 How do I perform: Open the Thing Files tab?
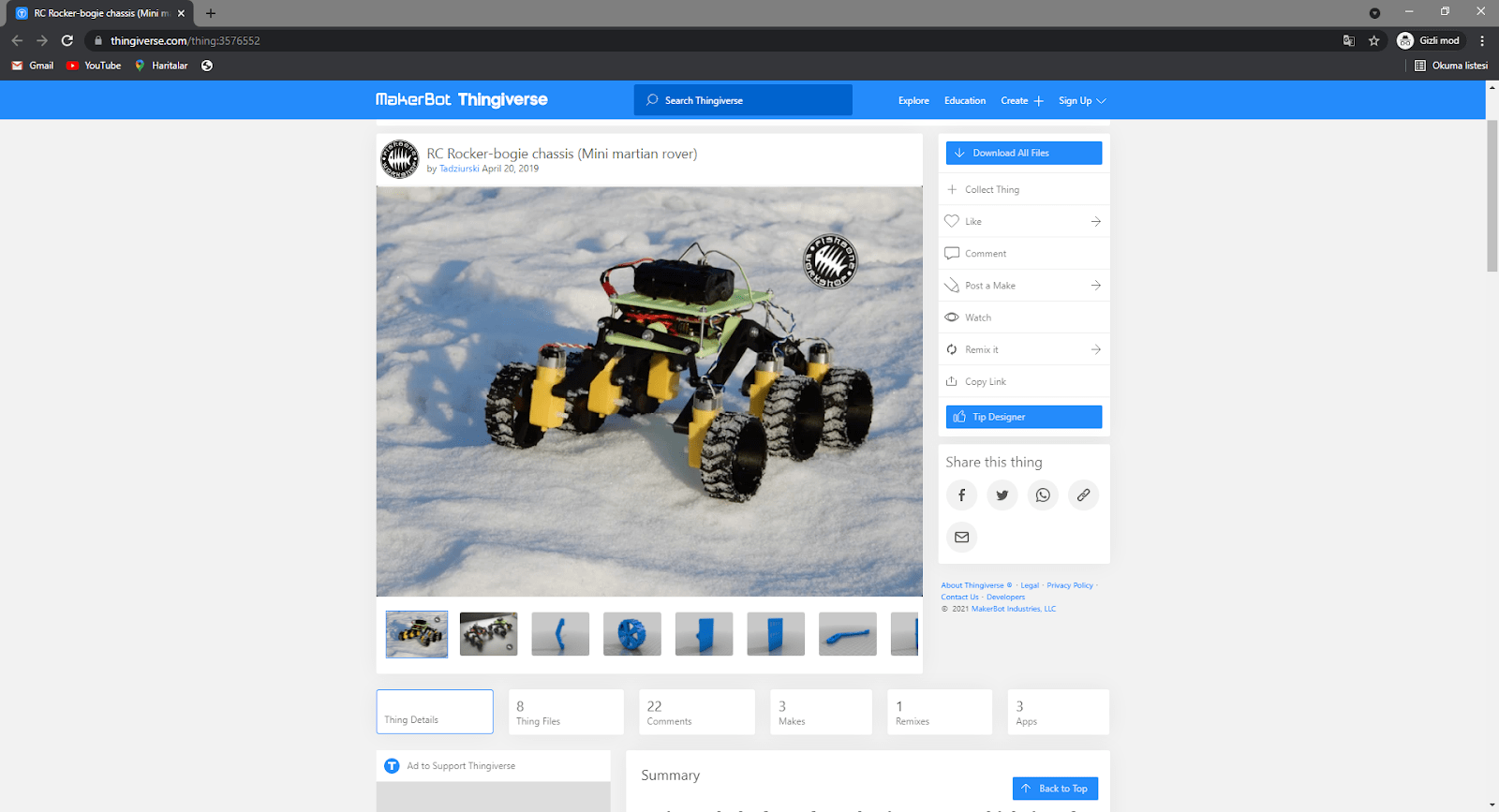tap(566, 713)
